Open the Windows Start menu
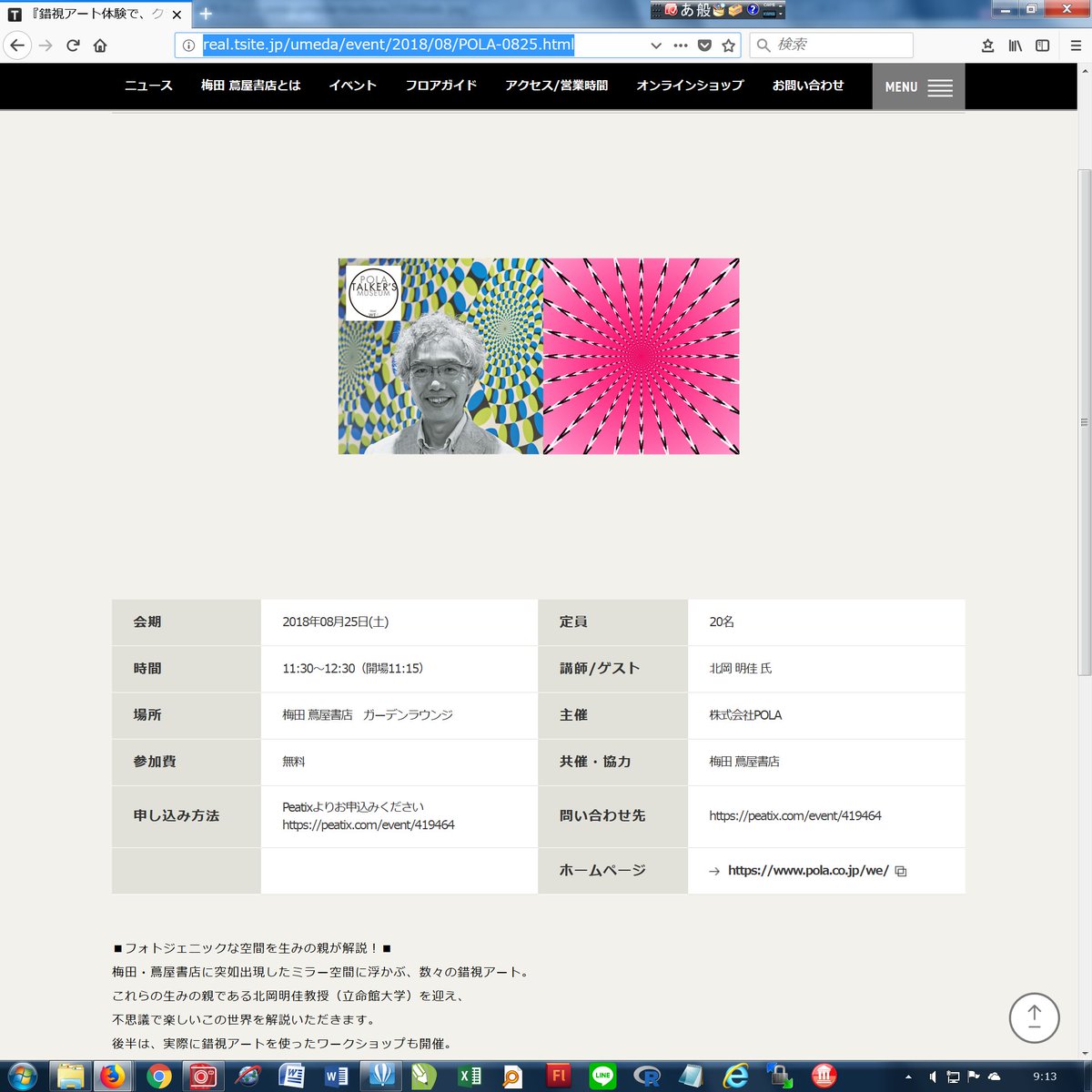Viewport: 1092px width, 1092px height. 22,1076
